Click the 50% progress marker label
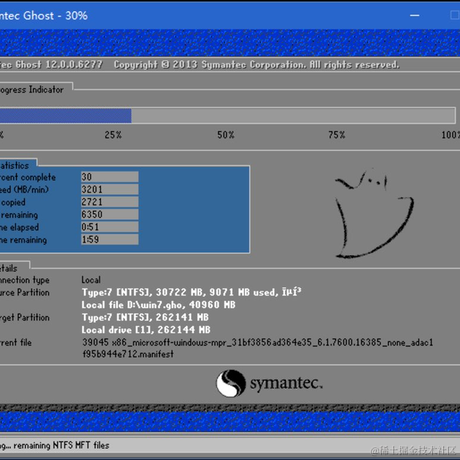460x460 pixels. click(x=226, y=135)
